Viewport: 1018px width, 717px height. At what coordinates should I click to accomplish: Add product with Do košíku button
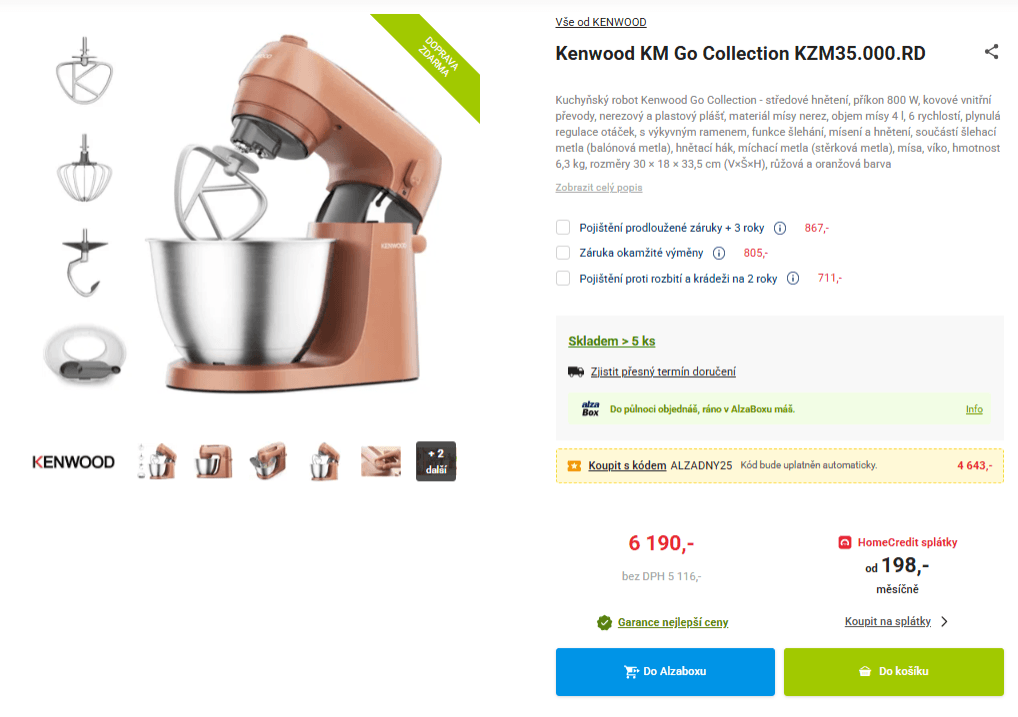coord(893,672)
